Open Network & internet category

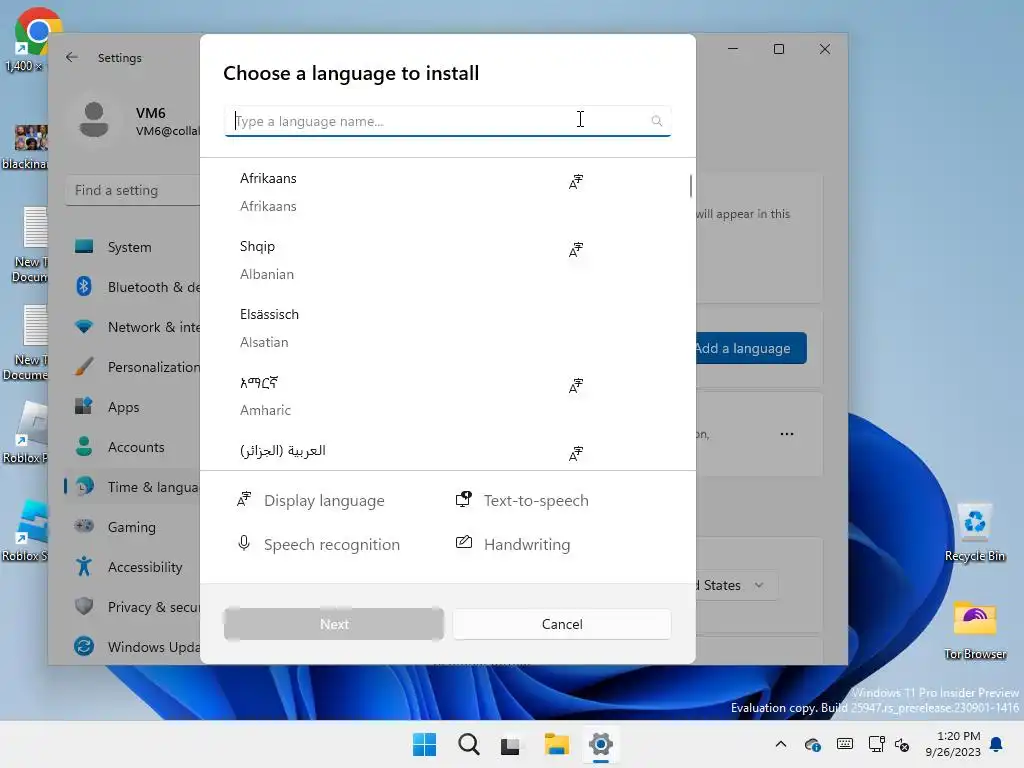134,327
